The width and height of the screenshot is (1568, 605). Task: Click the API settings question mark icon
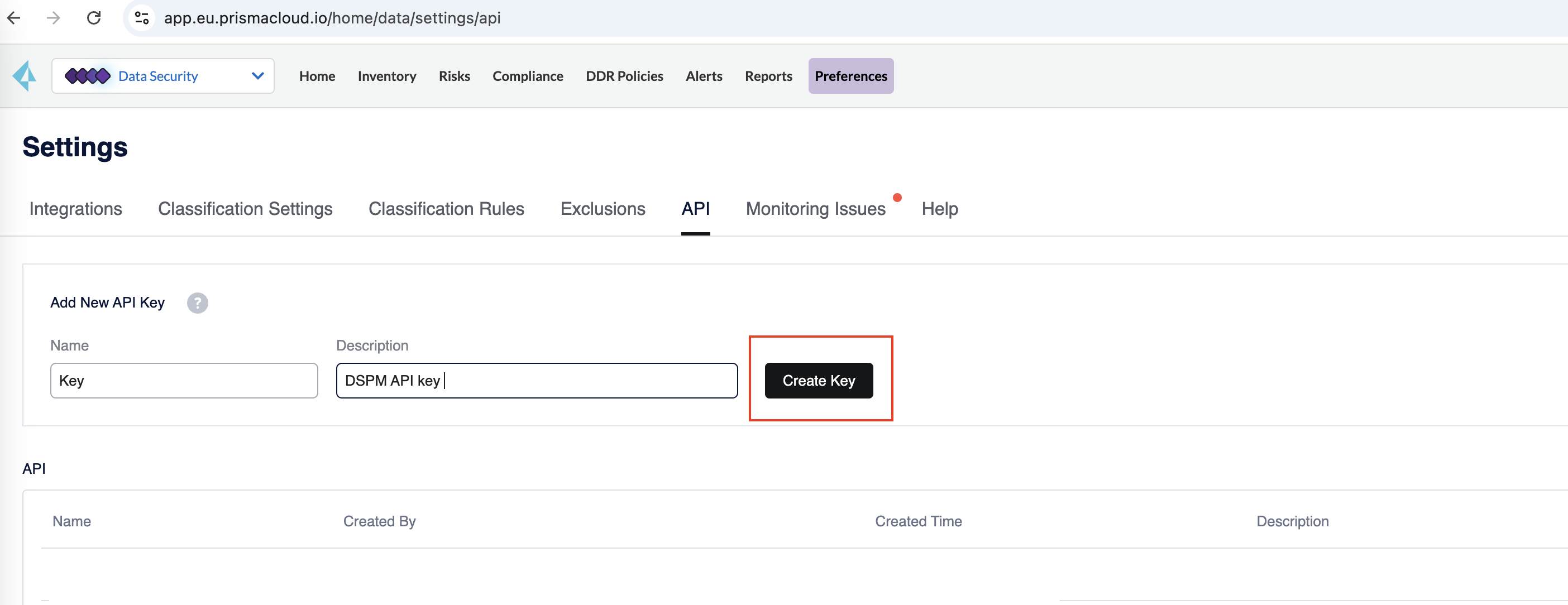click(x=197, y=302)
